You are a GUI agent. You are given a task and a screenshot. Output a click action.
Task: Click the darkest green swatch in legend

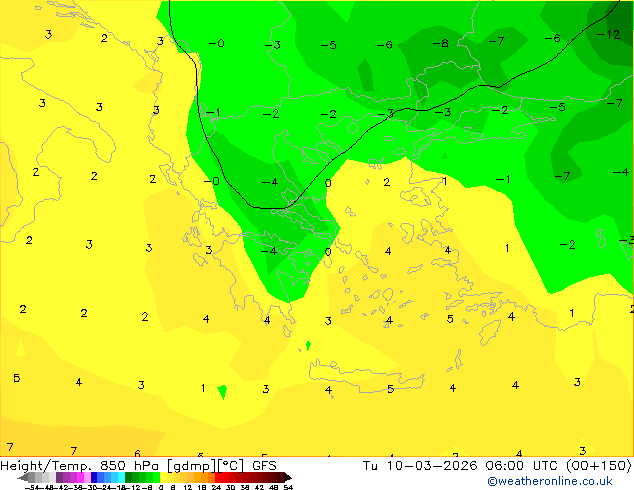click(129, 478)
